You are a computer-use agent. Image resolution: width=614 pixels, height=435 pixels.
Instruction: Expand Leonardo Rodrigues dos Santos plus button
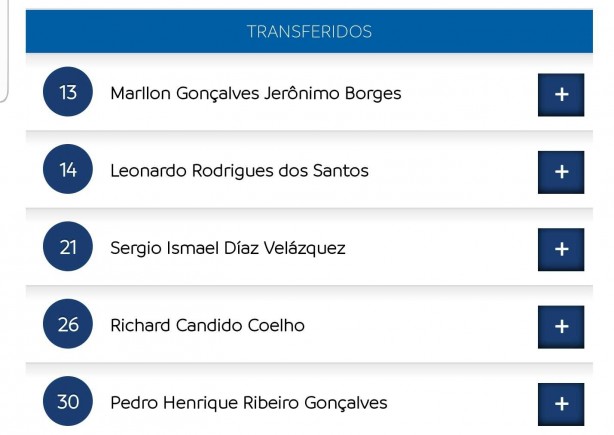[561, 172]
